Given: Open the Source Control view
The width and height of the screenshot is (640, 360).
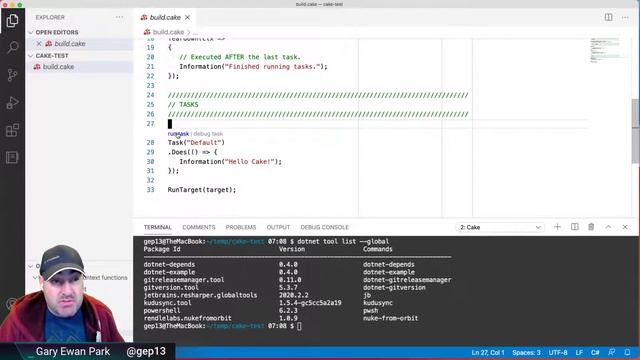Looking at the screenshot, I should click(12, 75).
